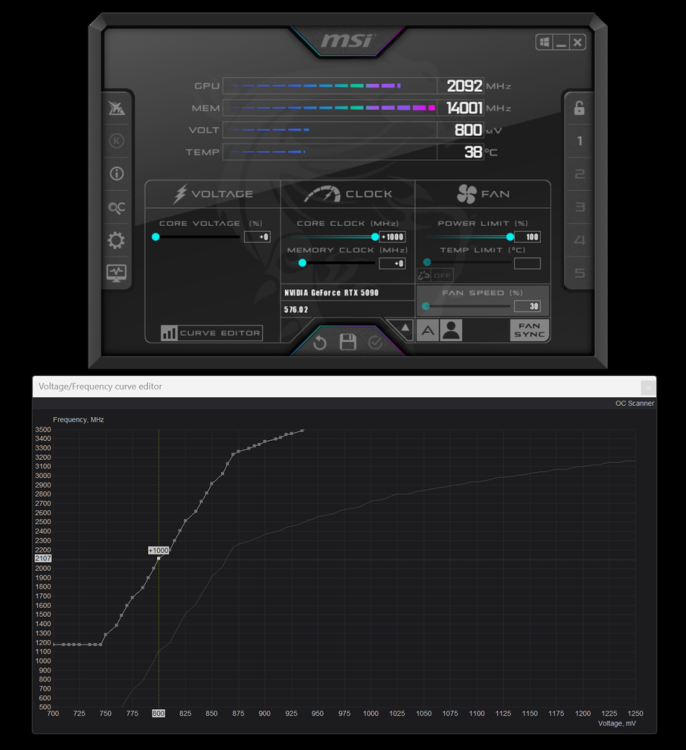Click the fan speed 30 input field
686x750 pixels.
point(527,306)
